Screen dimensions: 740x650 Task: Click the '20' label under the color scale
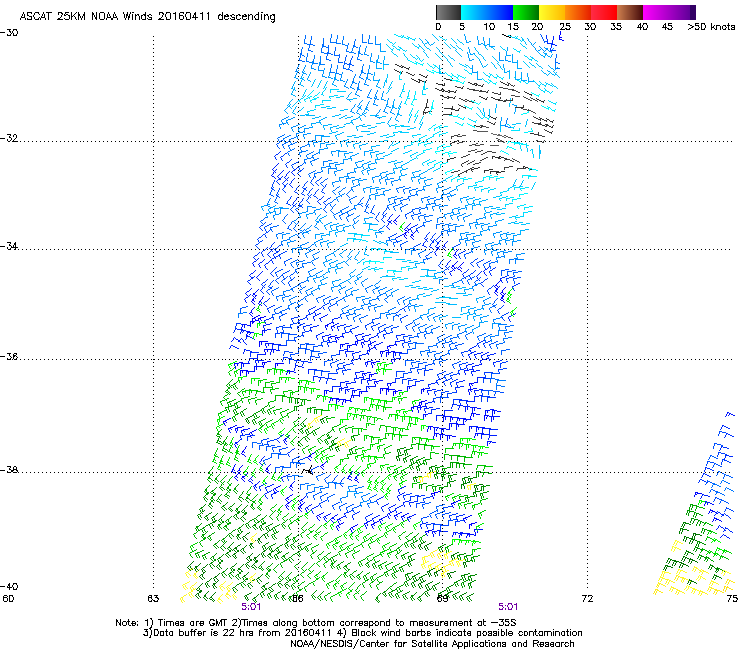click(x=537, y=27)
